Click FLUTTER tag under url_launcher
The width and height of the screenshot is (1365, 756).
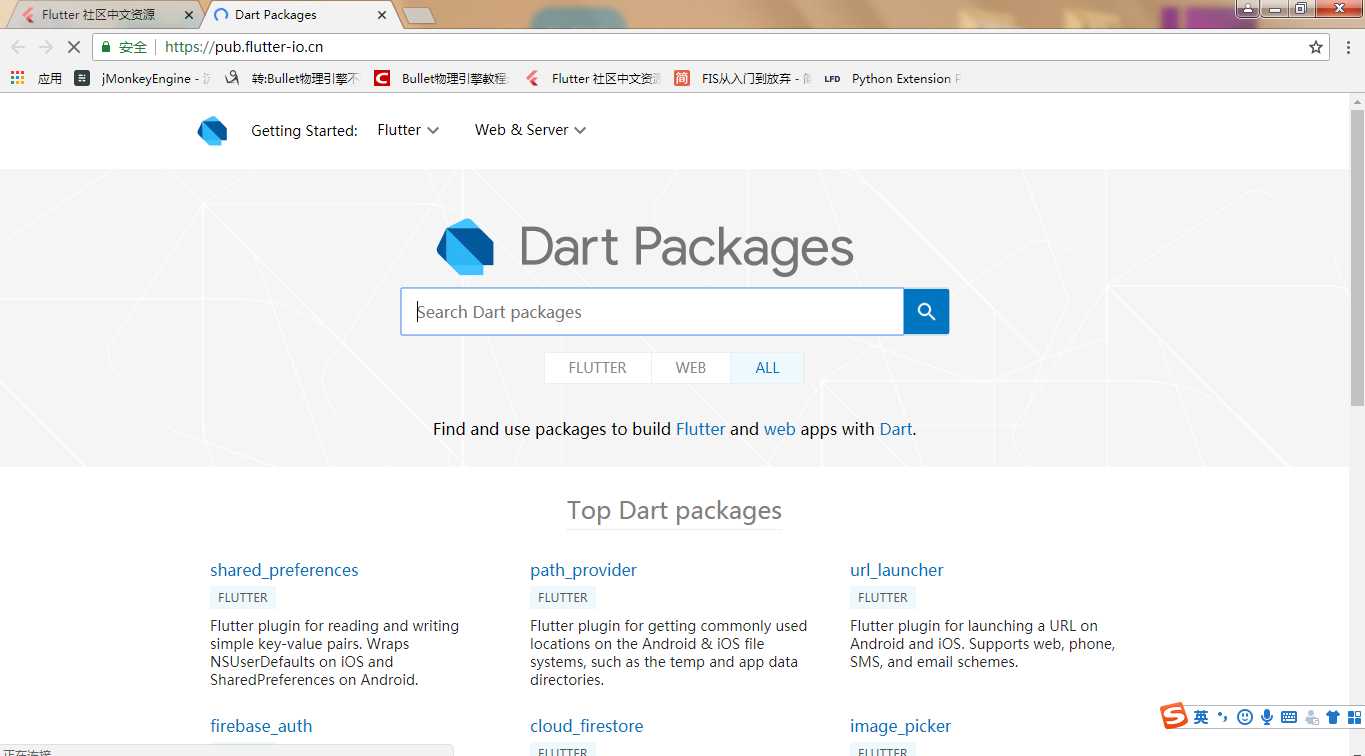(883, 598)
